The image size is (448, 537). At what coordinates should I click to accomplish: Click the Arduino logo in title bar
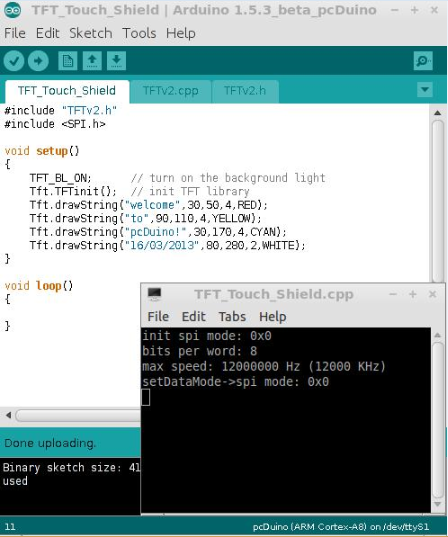point(13,10)
